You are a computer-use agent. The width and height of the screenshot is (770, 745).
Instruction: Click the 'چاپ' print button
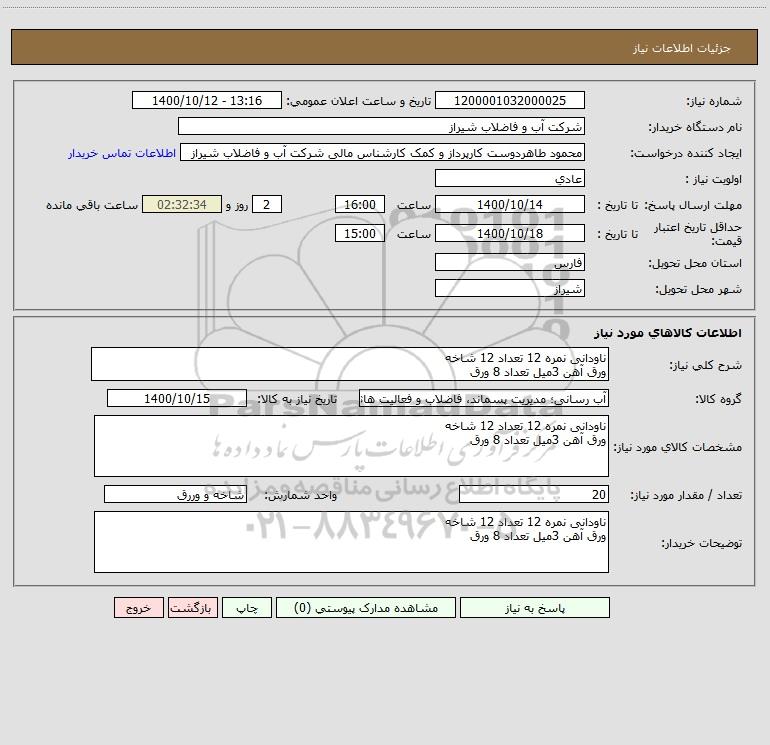click(247, 607)
